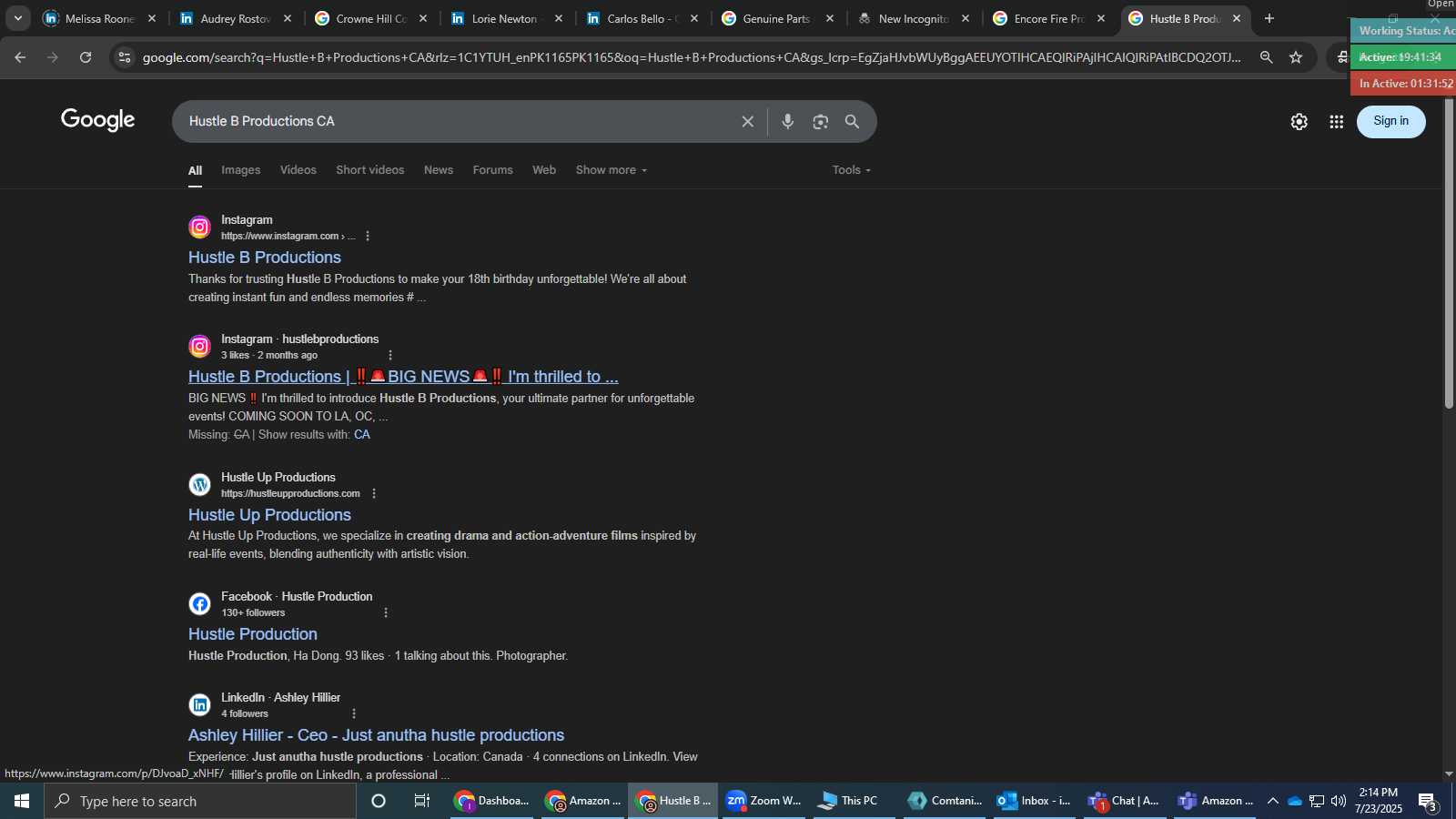Open Outlook Inbox from taskbar
The image size is (1456, 819).
click(x=1034, y=801)
